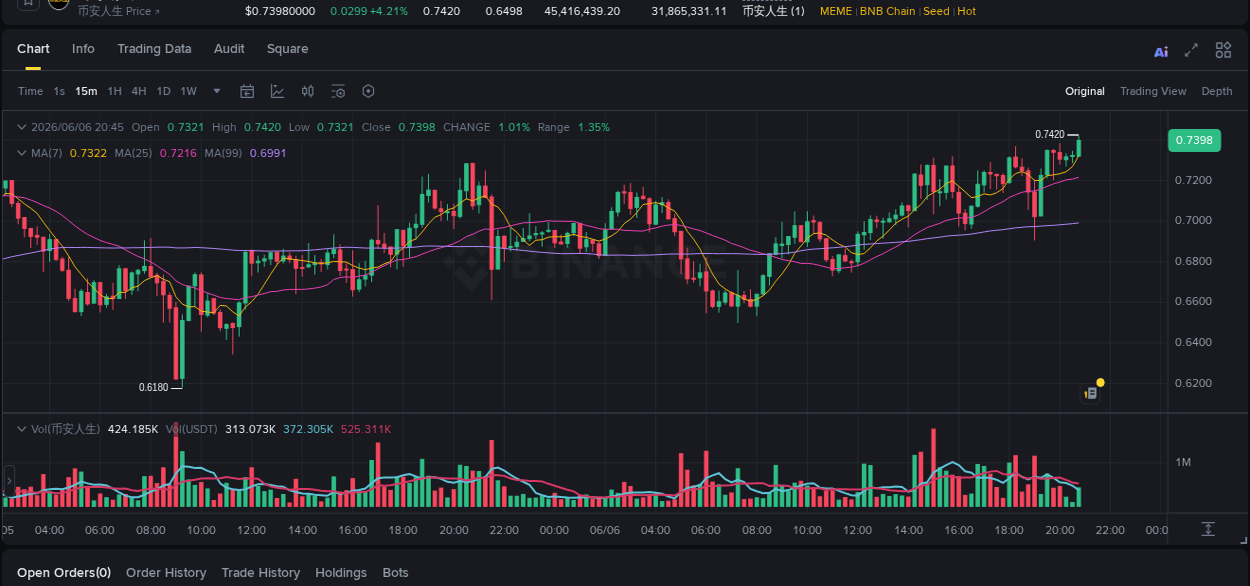Click the last price $0.73980000

280,11
